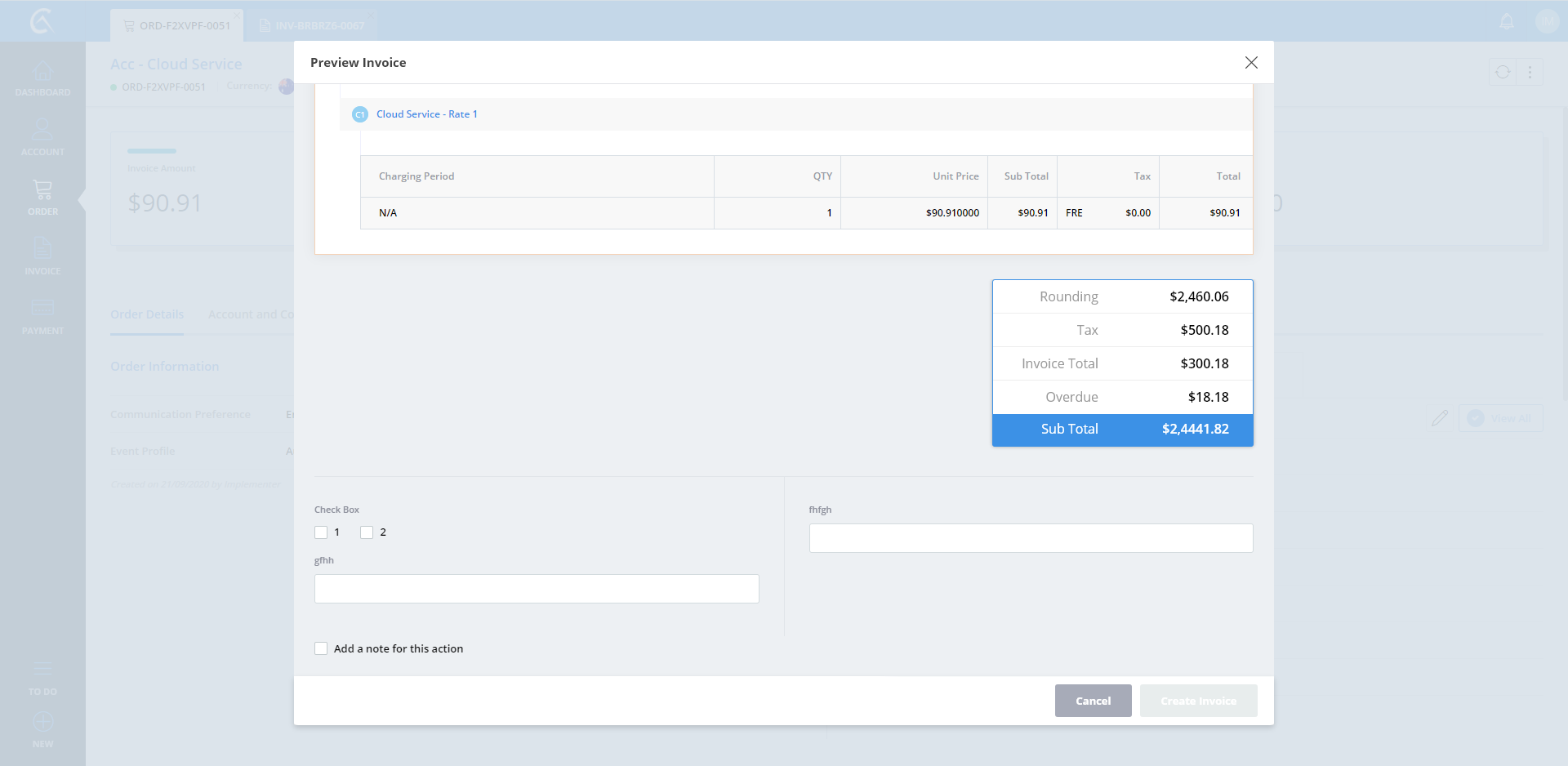Enable Add a note for this action
The width and height of the screenshot is (1568, 766).
click(321, 648)
